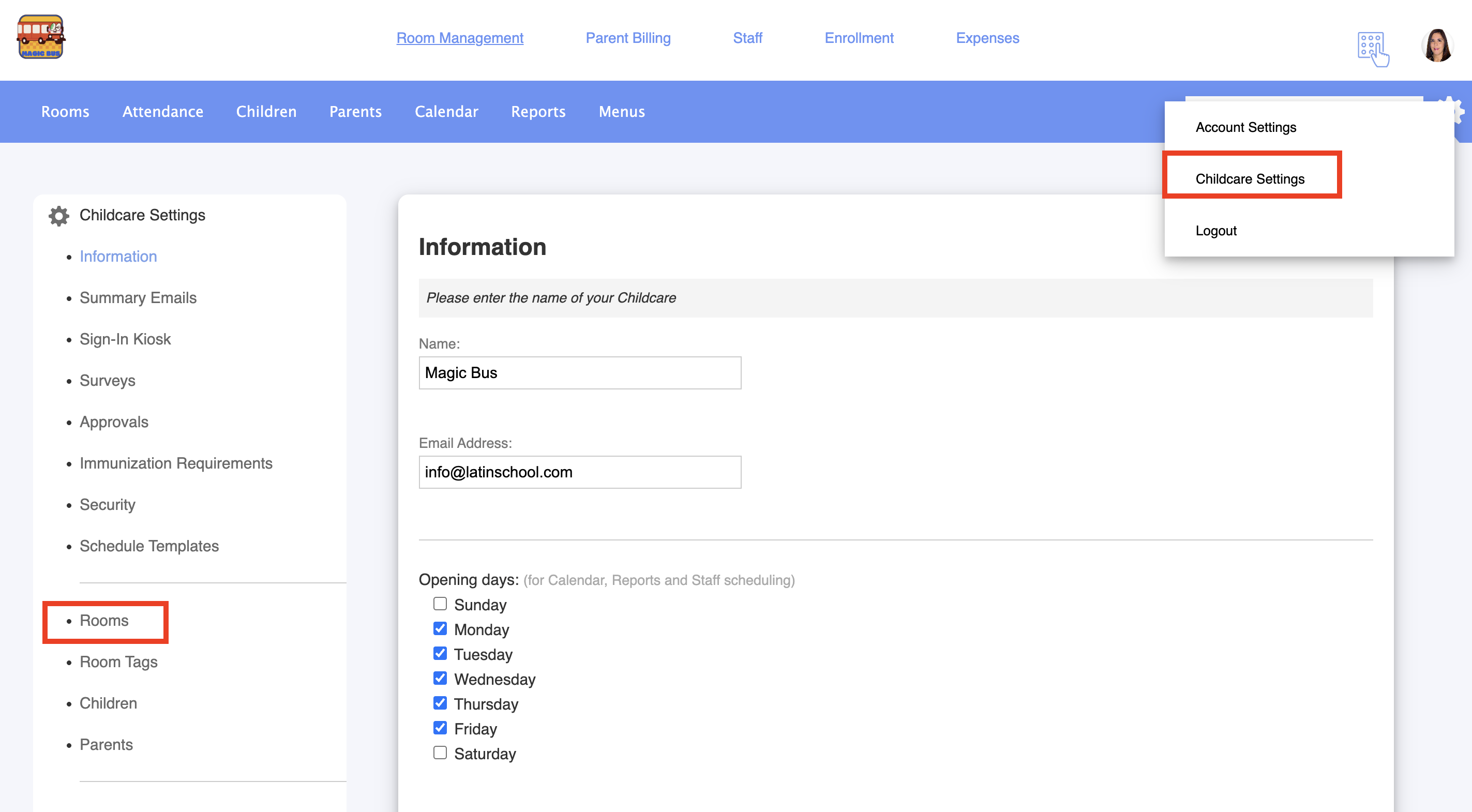Screen dimensions: 1472x812
Task: Click the Magic Bus logo icon
Action: click(40, 38)
